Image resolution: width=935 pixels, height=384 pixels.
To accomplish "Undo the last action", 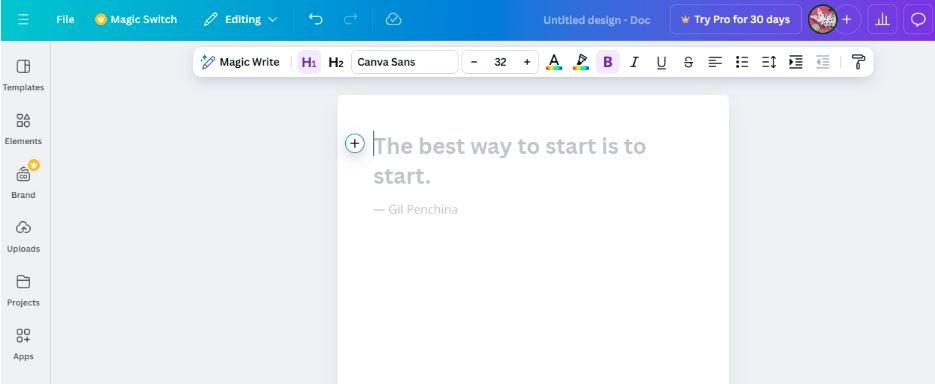I will [315, 20].
